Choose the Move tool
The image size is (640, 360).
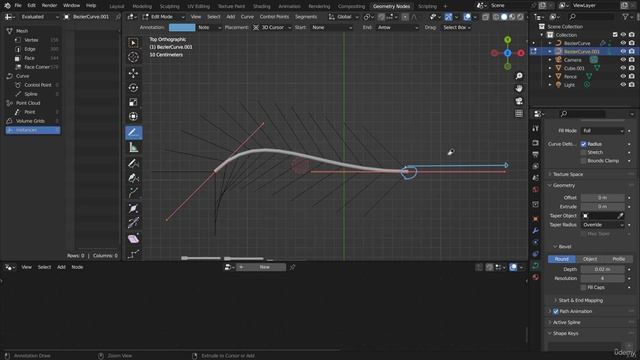(133, 73)
